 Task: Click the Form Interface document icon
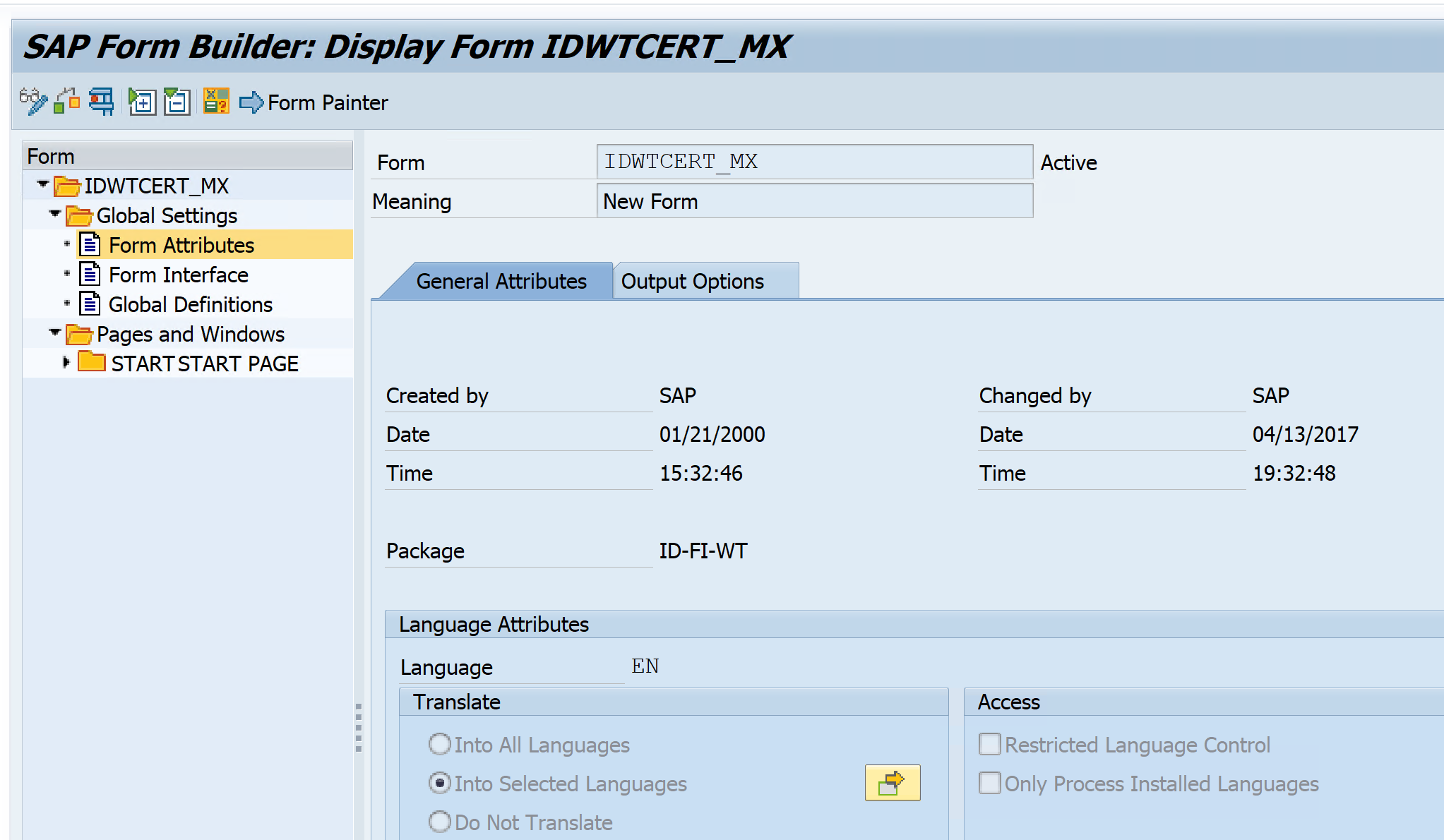[90, 274]
